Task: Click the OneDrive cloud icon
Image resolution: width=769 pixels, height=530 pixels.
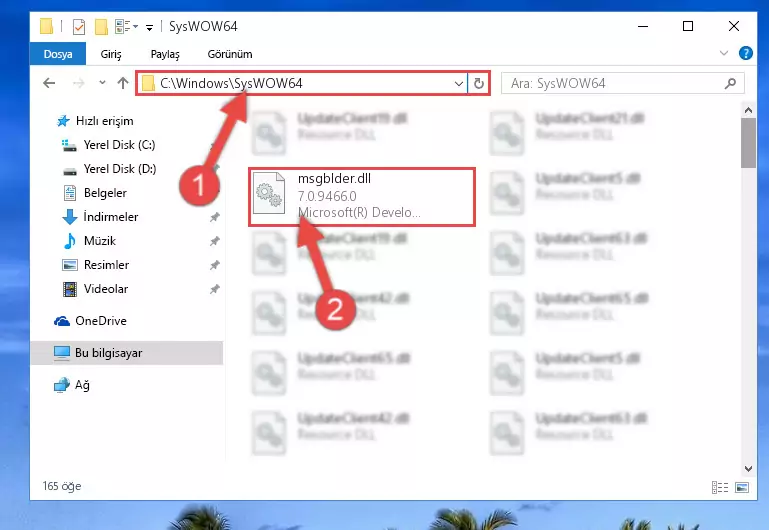Action: point(62,321)
